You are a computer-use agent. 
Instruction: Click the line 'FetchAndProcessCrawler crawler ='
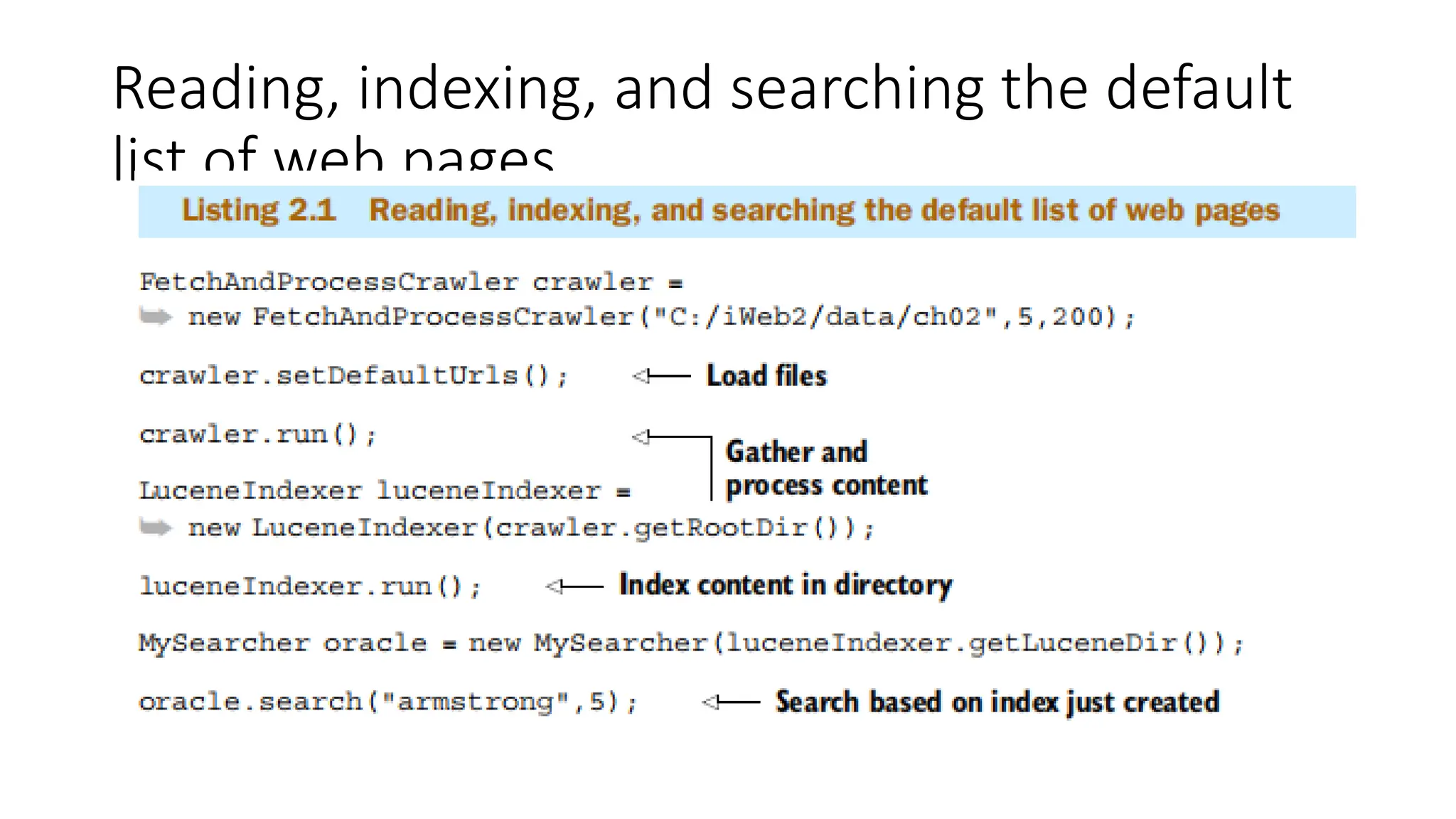pos(411,282)
